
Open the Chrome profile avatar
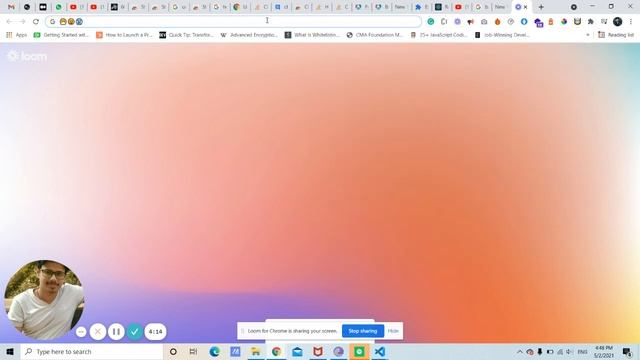[x=618, y=22]
